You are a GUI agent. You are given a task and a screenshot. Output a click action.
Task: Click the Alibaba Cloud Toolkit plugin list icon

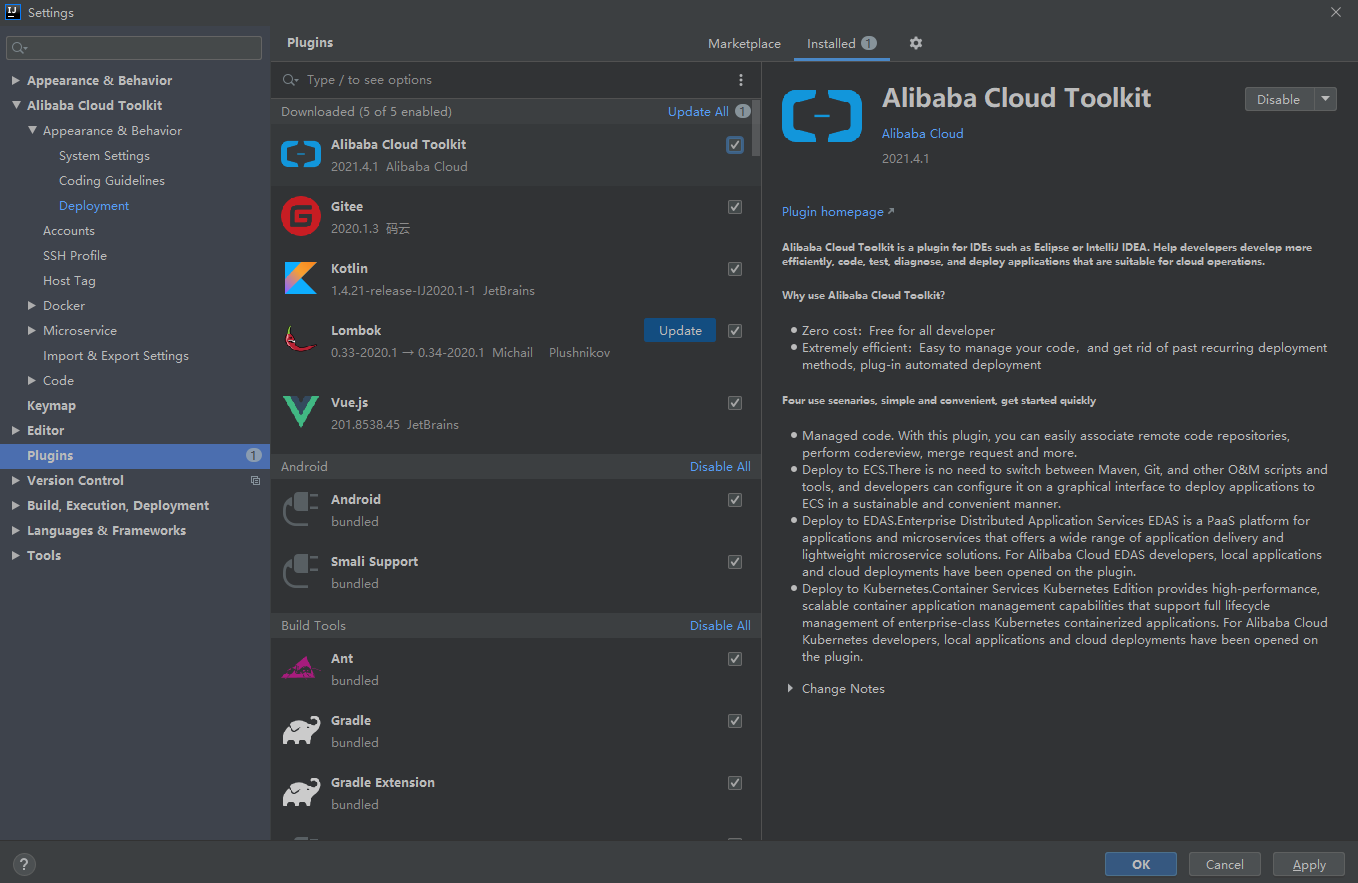pos(301,154)
